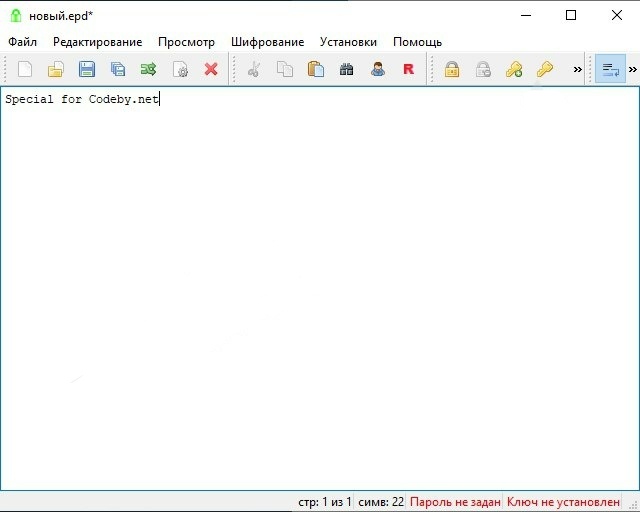Paste from clipboard icon
The image size is (640, 512).
316,69
